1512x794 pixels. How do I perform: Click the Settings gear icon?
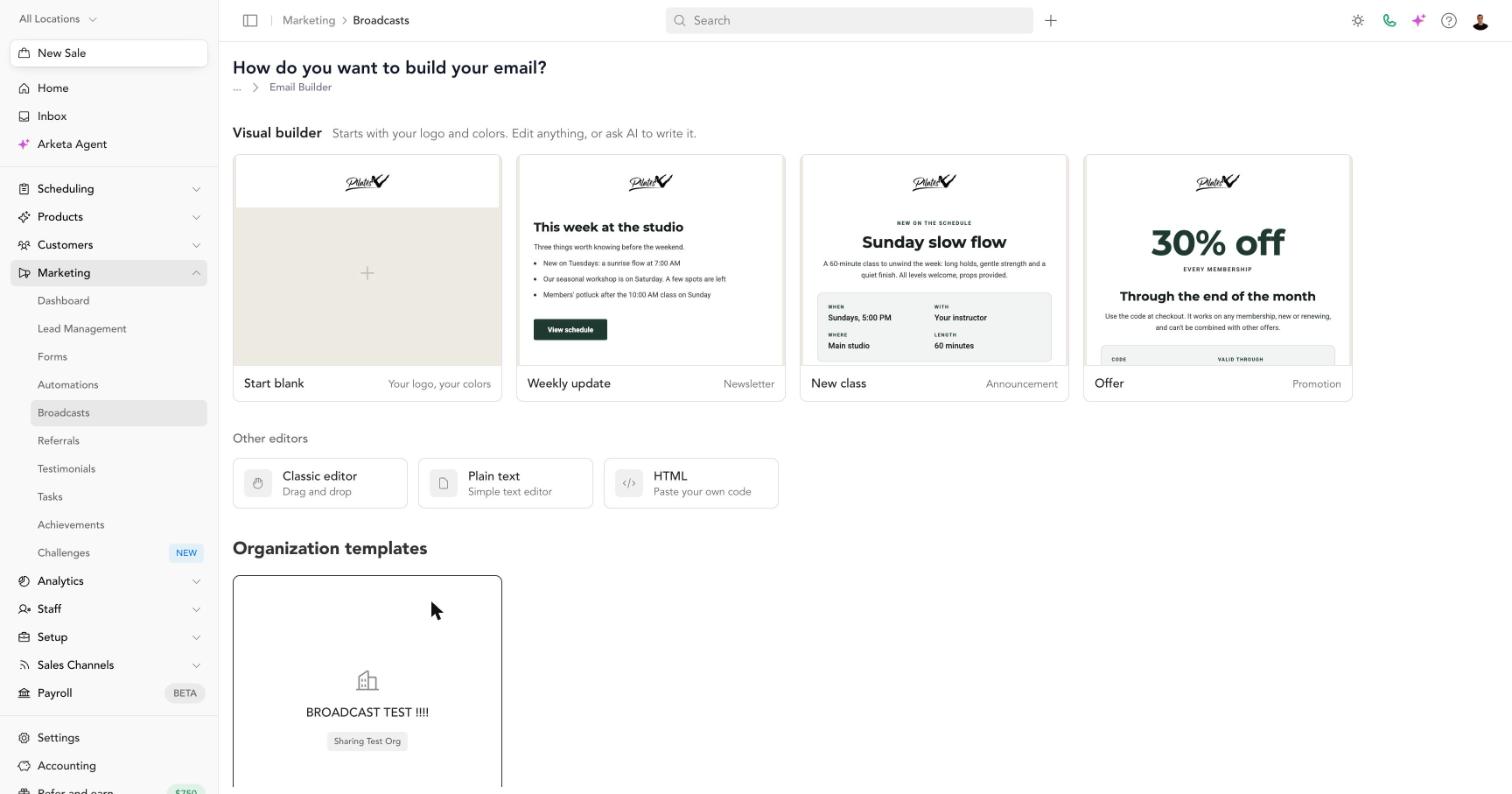(x=24, y=738)
